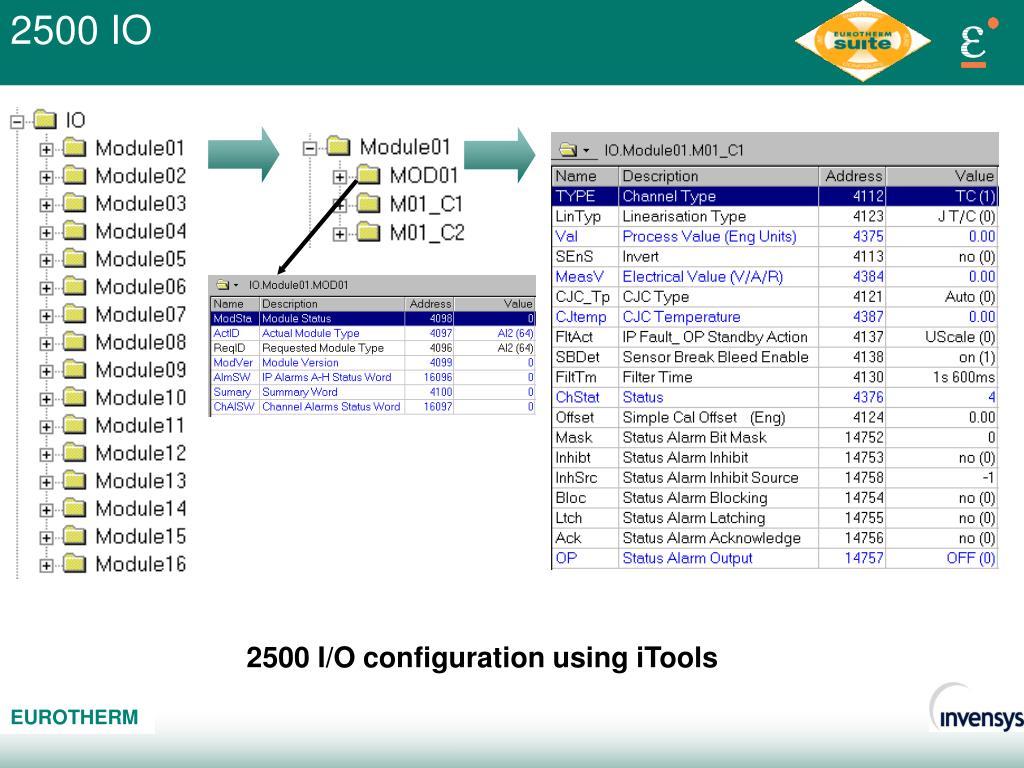Click the Module10 folder icon
The width and height of the screenshot is (1024, 768).
74,397
